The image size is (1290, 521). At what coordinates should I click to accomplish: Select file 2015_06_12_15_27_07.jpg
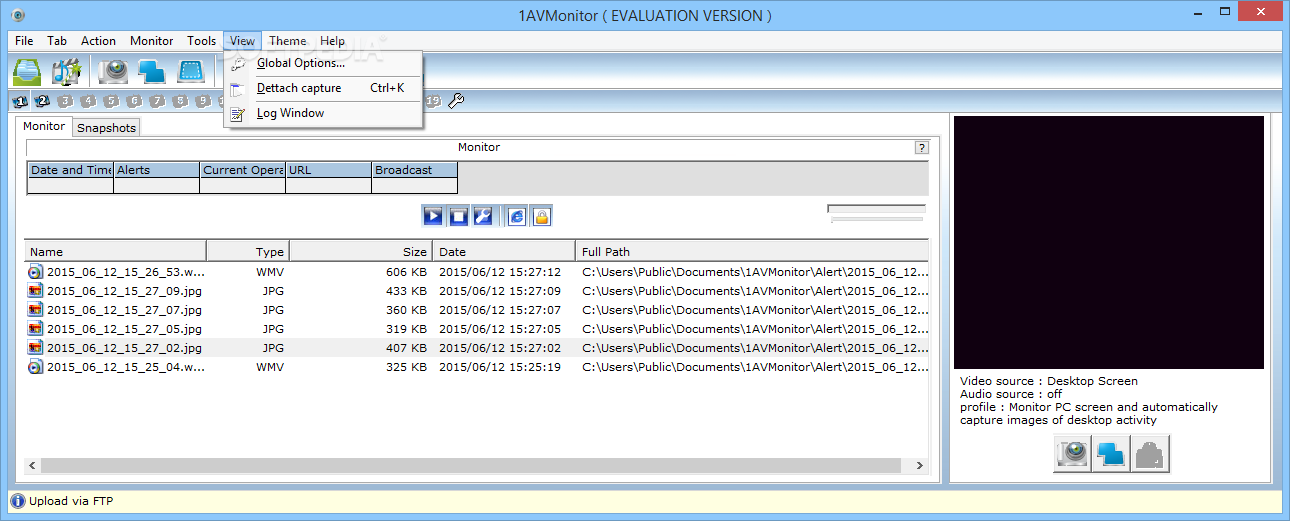coord(477,310)
